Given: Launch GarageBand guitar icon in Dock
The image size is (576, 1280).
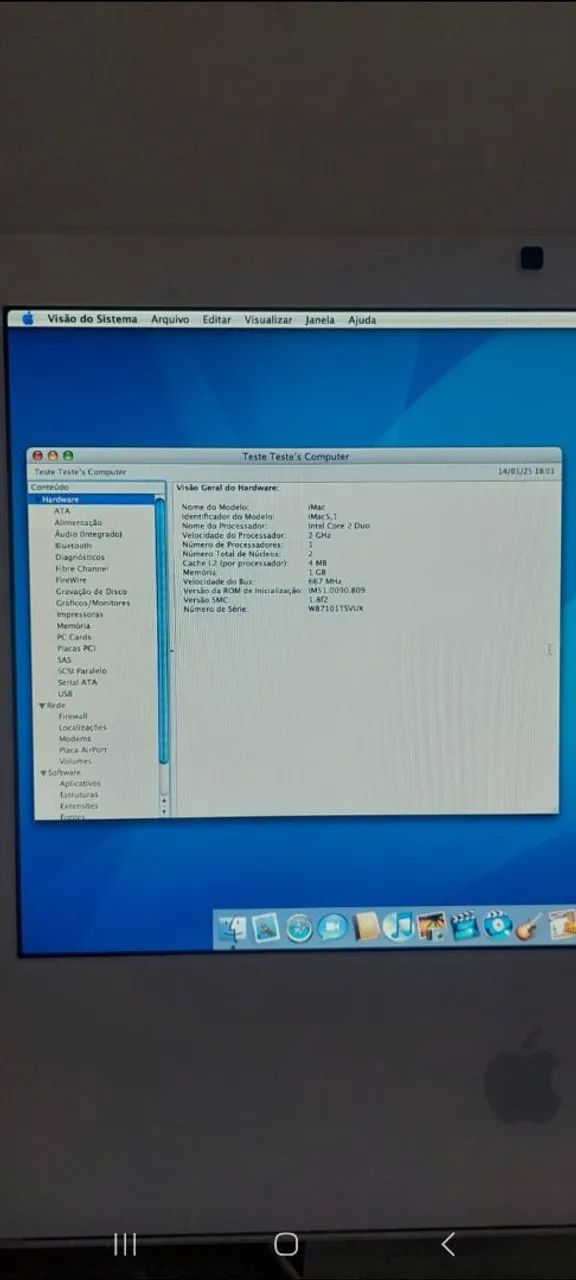Looking at the screenshot, I should click(530, 925).
